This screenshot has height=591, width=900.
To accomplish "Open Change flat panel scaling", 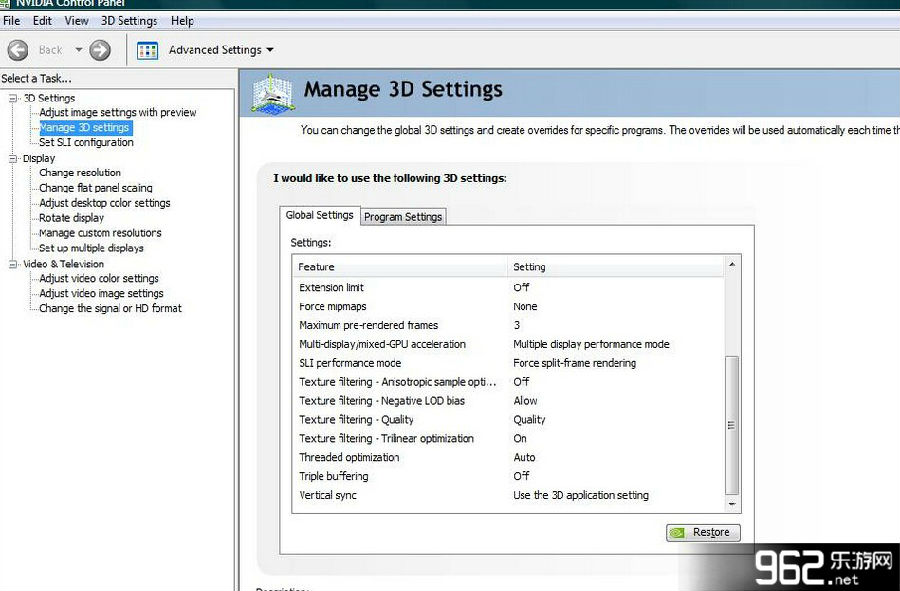I will pyautogui.click(x=96, y=188).
